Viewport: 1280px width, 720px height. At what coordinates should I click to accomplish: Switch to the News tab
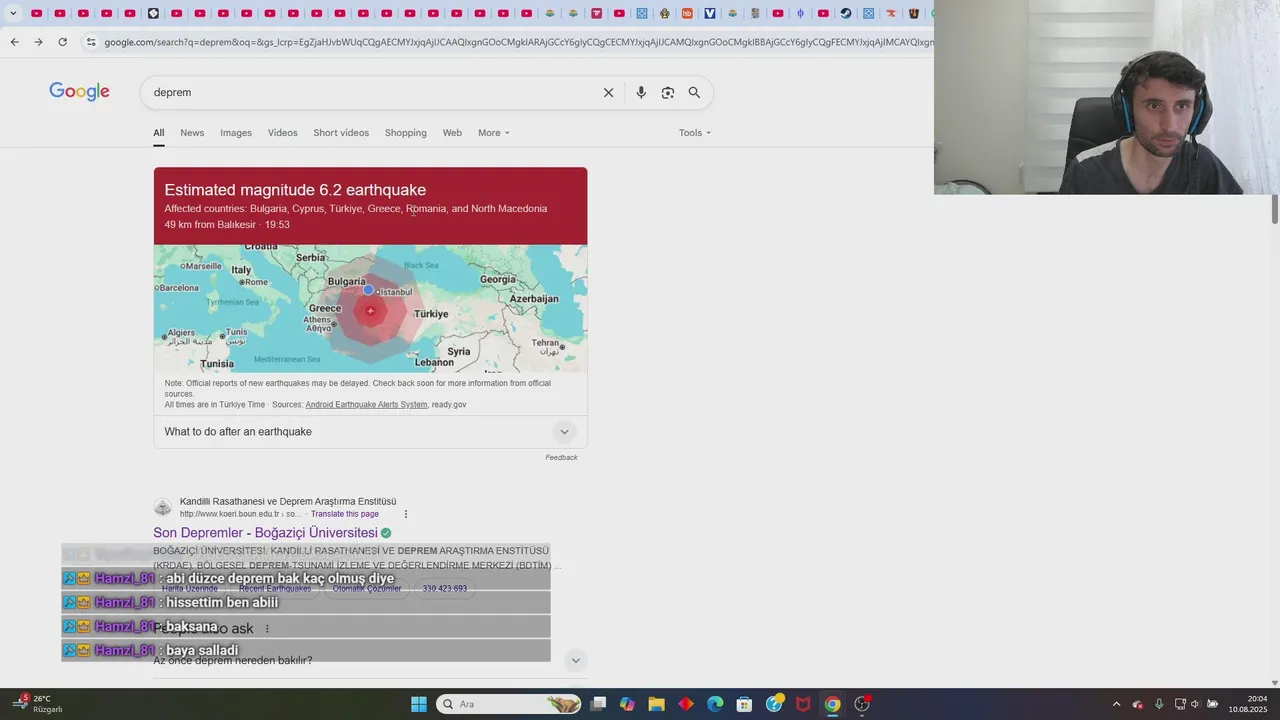pyautogui.click(x=192, y=133)
